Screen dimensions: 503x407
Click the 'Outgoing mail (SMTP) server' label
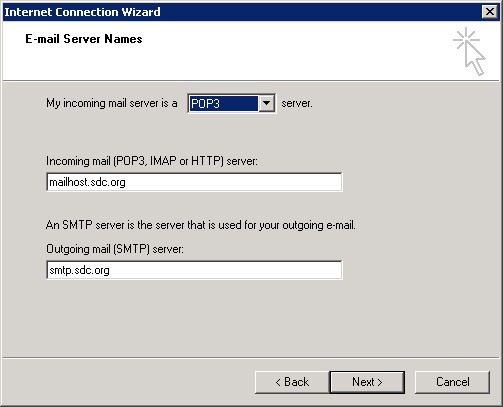coord(115,249)
